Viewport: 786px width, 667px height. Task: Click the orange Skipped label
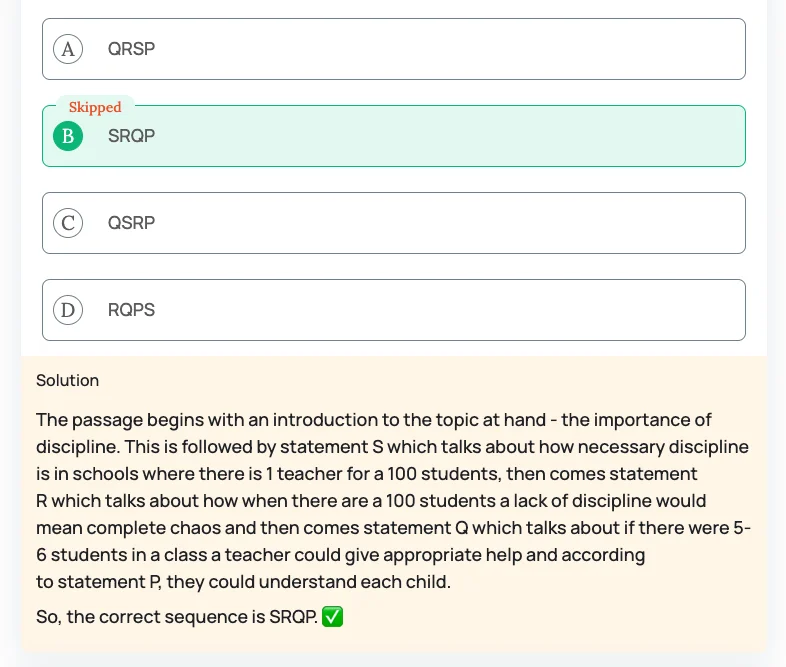pos(95,107)
